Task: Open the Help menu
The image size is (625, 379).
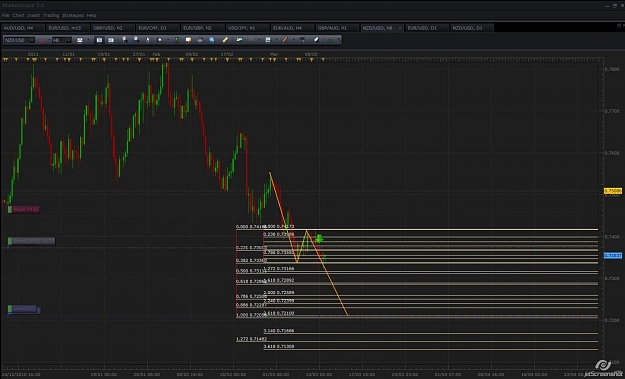Action: [x=91, y=15]
